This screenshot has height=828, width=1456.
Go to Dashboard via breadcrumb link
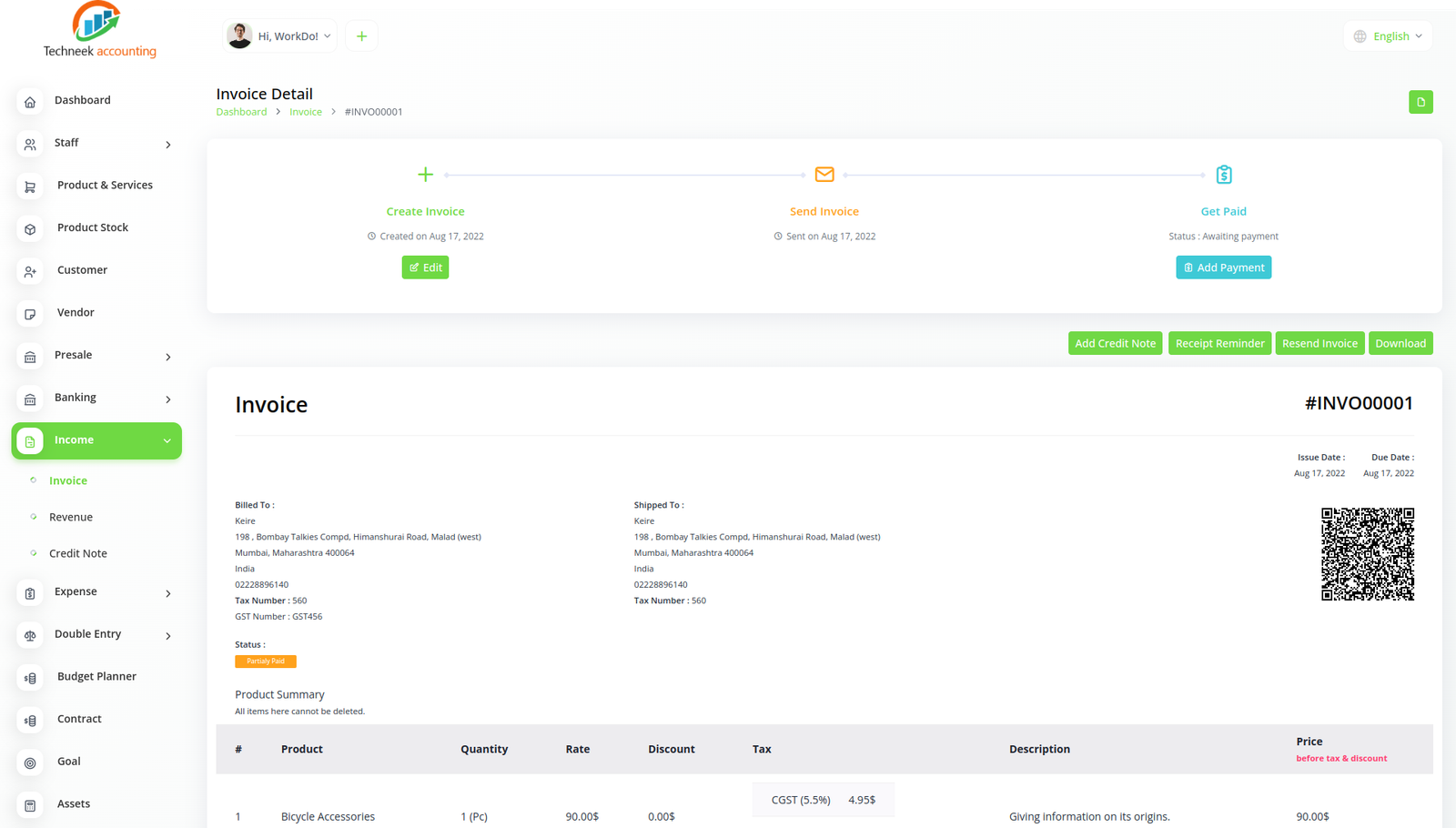point(241,112)
